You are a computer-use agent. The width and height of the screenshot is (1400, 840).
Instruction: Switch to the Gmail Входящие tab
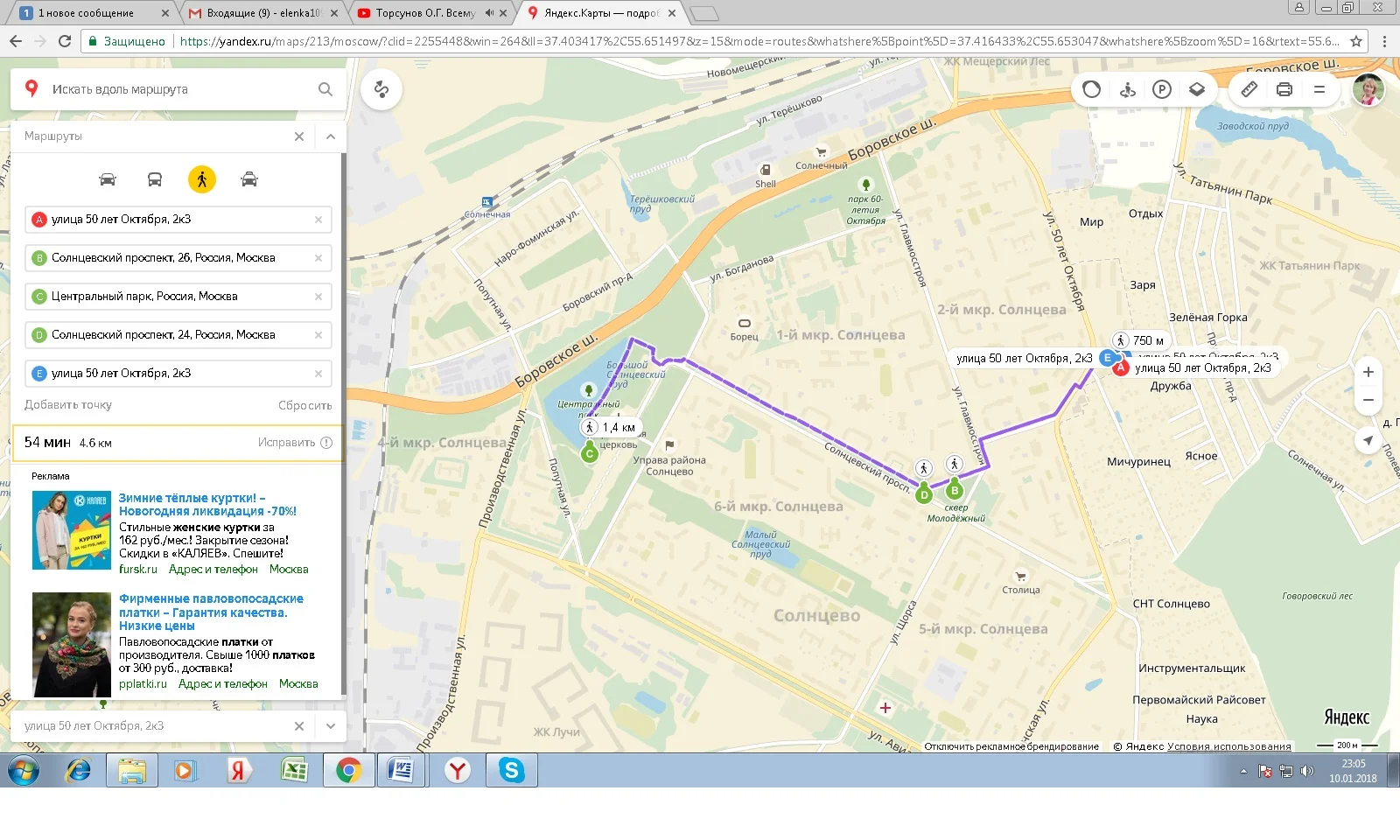click(x=264, y=13)
